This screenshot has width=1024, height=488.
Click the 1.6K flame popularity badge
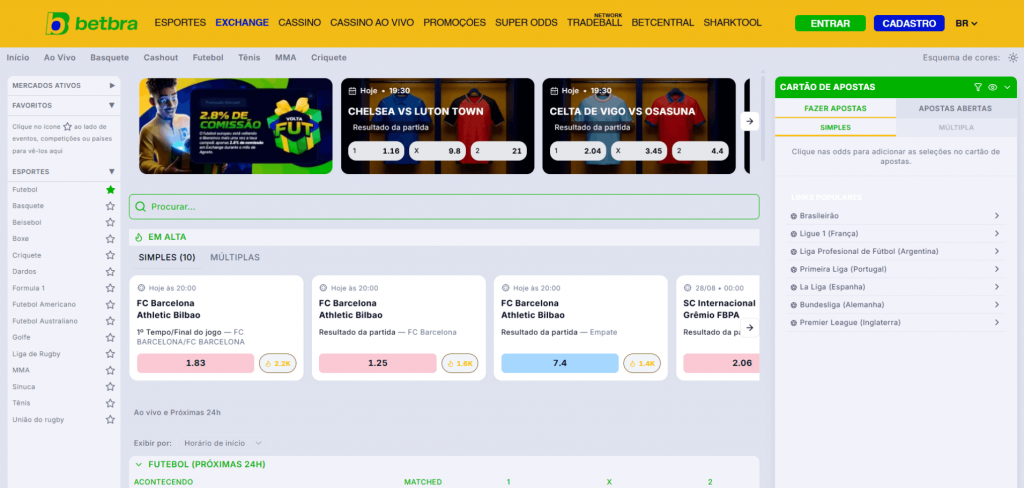pyautogui.click(x=460, y=363)
